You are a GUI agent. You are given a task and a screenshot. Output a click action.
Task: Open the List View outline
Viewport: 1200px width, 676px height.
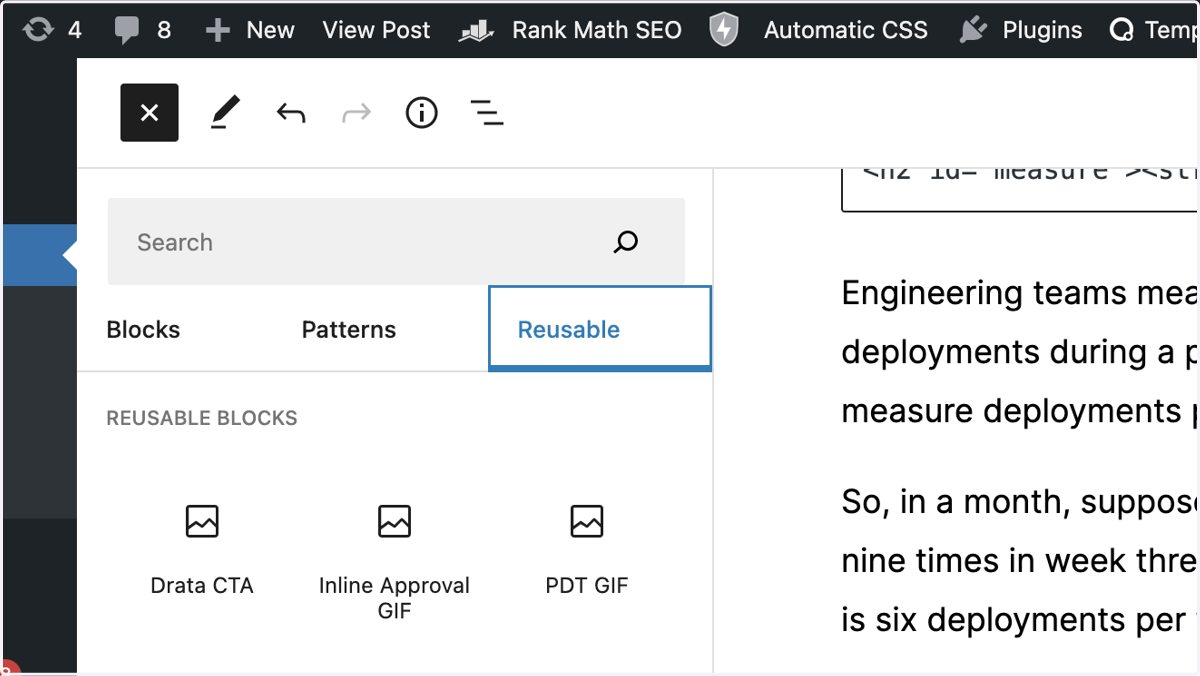click(x=487, y=113)
